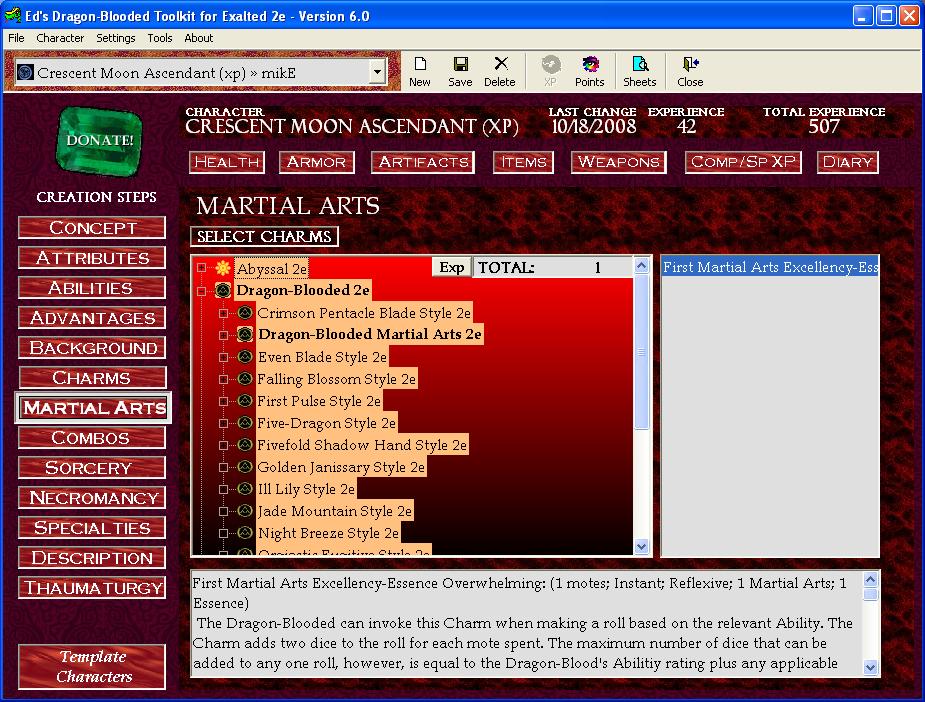925x702 pixels.
Task: Open the Points toolbar icon
Action: click(590, 64)
